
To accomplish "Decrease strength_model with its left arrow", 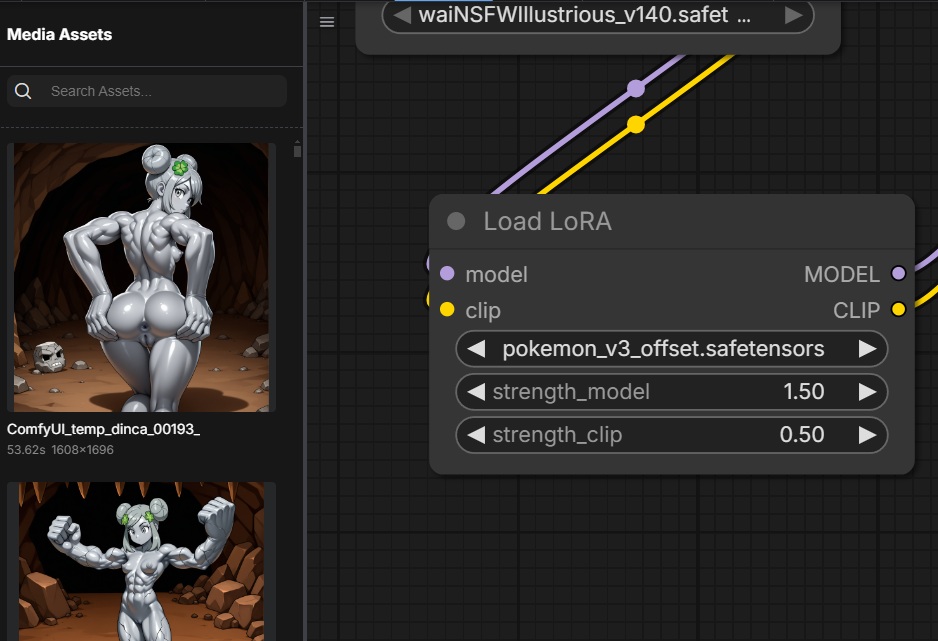I will [x=476, y=392].
